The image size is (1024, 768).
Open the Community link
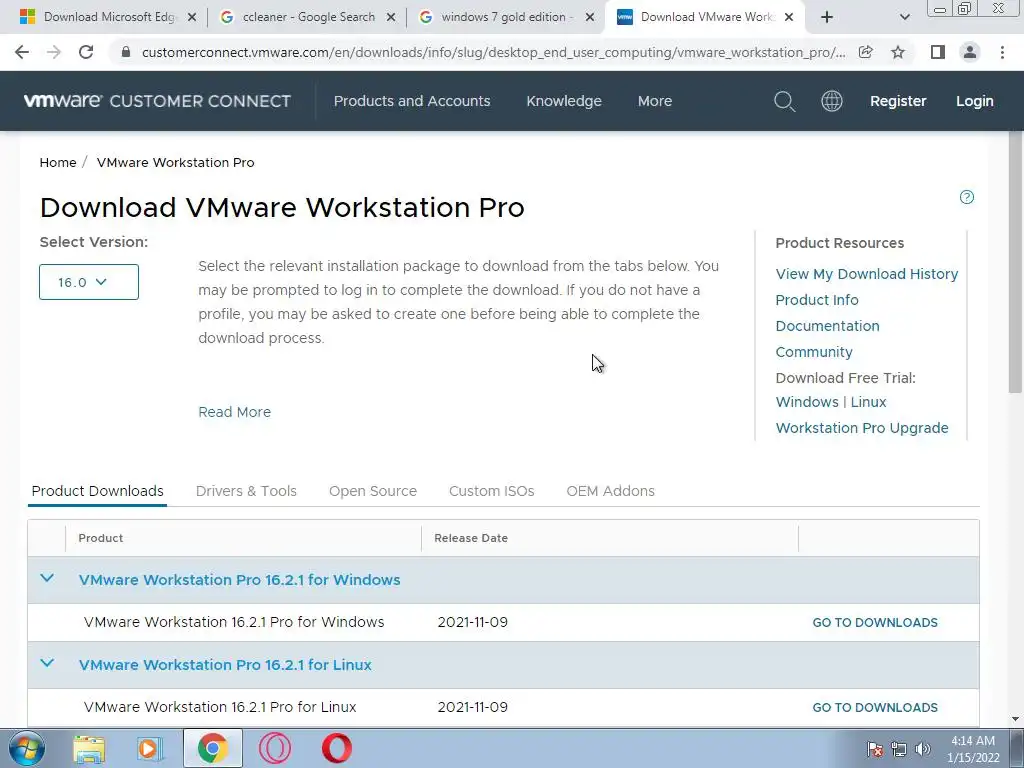click(814, 352)
